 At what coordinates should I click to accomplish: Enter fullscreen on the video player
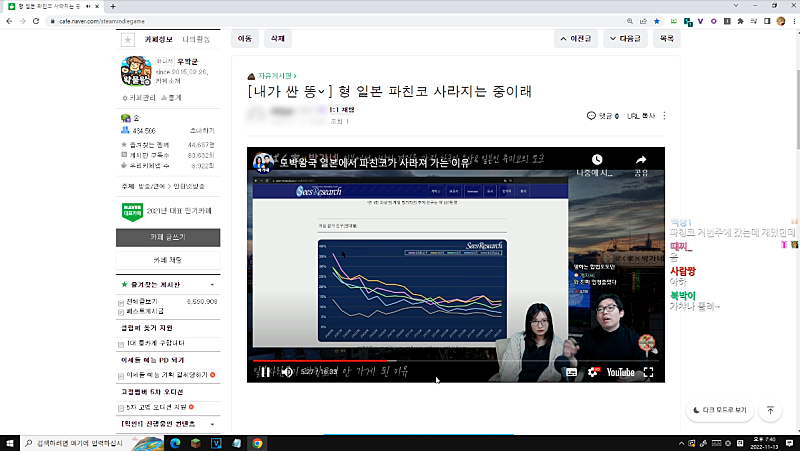pos(651,372)
